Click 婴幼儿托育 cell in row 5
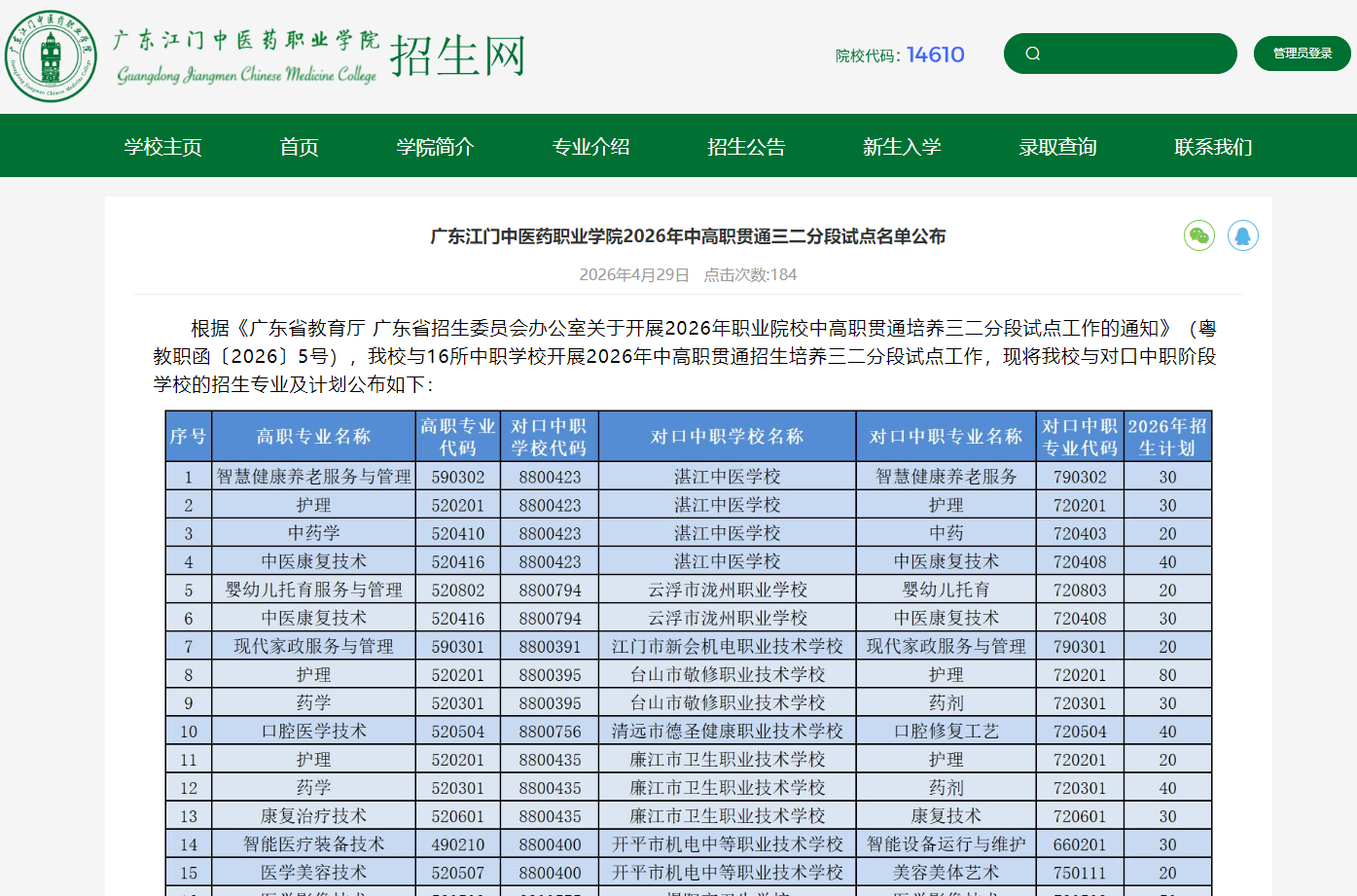The image size is (1357, 896). [x=946, y=590]
